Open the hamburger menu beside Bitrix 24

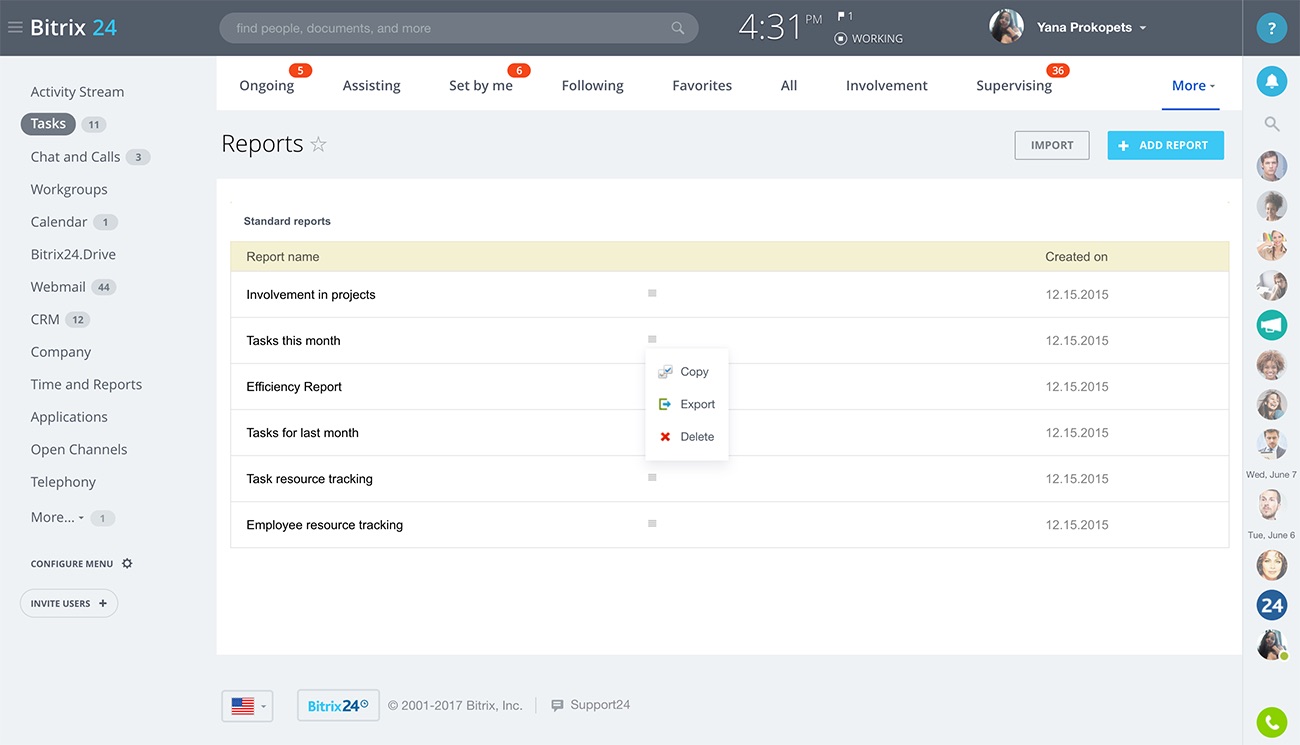15,28
